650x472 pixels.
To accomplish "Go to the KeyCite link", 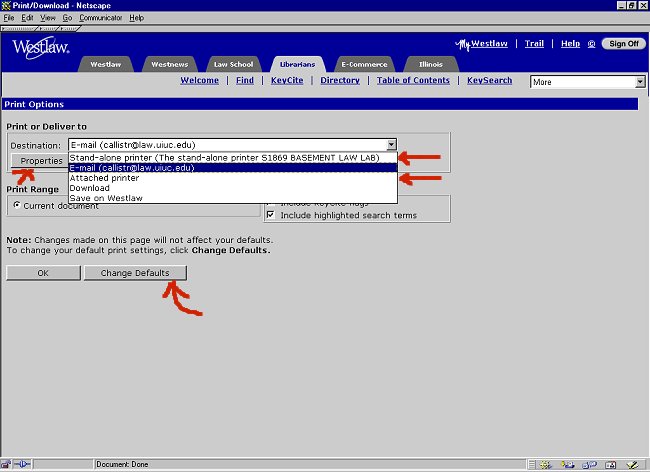I will [287, 80].
